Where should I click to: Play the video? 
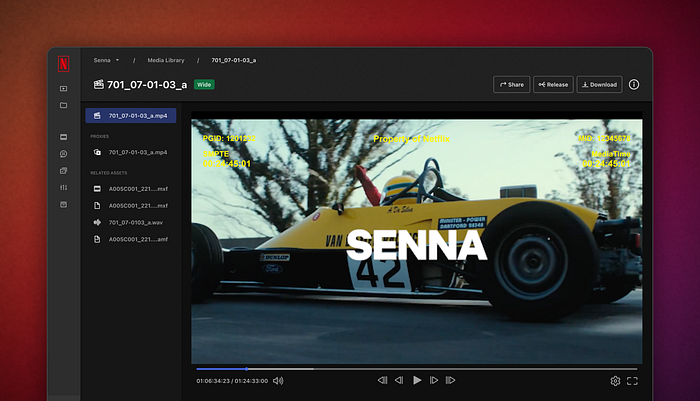tap(417, 380)
